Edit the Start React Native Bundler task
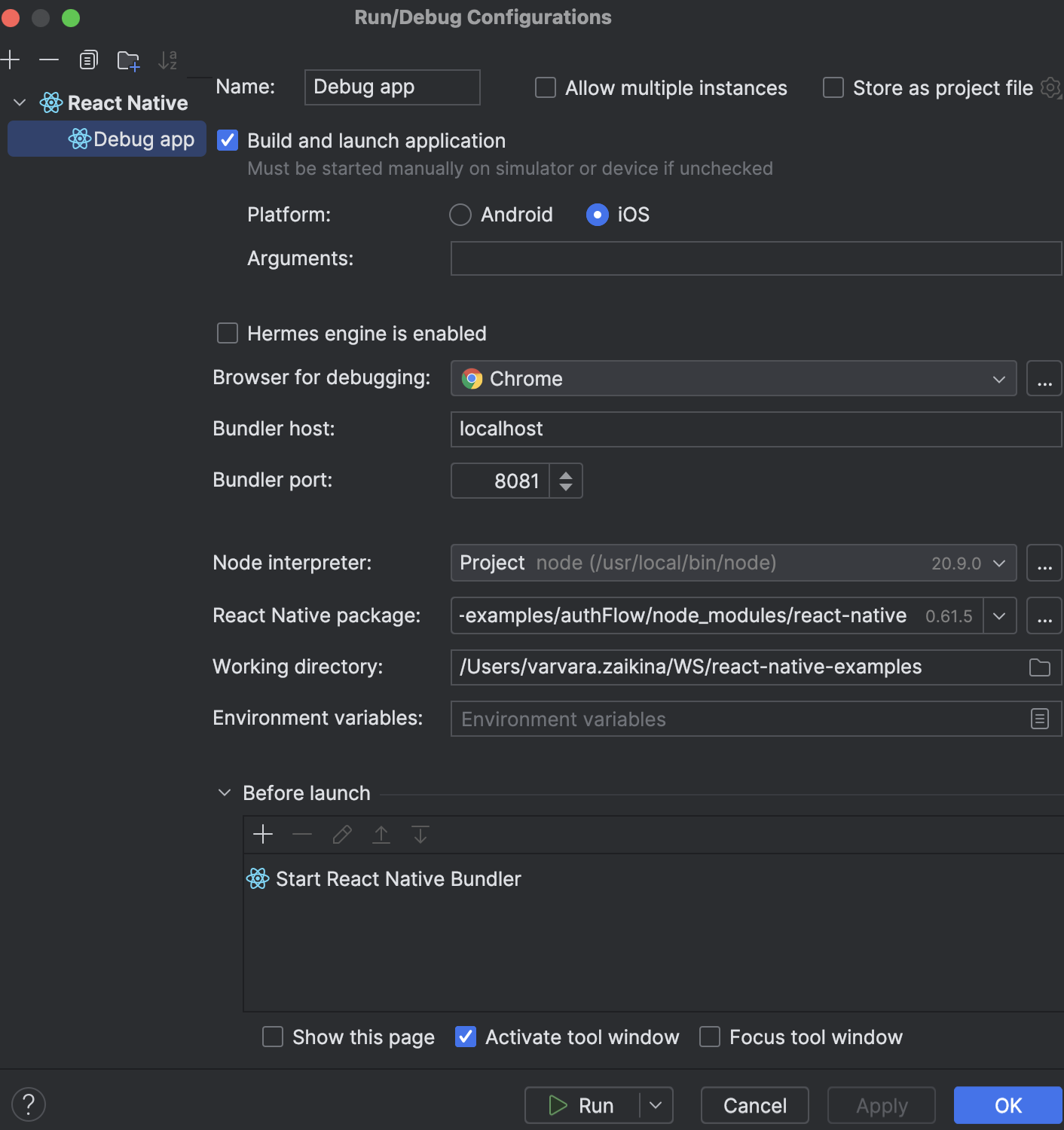 tap(342, 834)
